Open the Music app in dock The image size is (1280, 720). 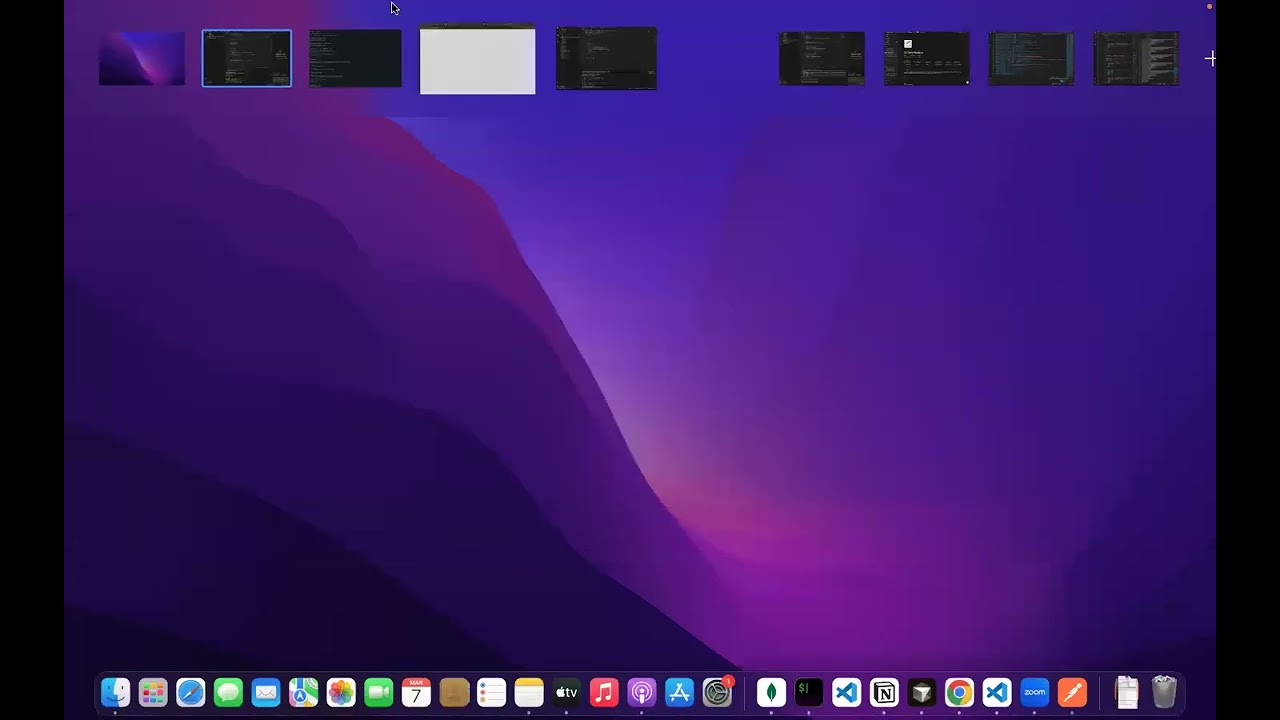point(604,692)
